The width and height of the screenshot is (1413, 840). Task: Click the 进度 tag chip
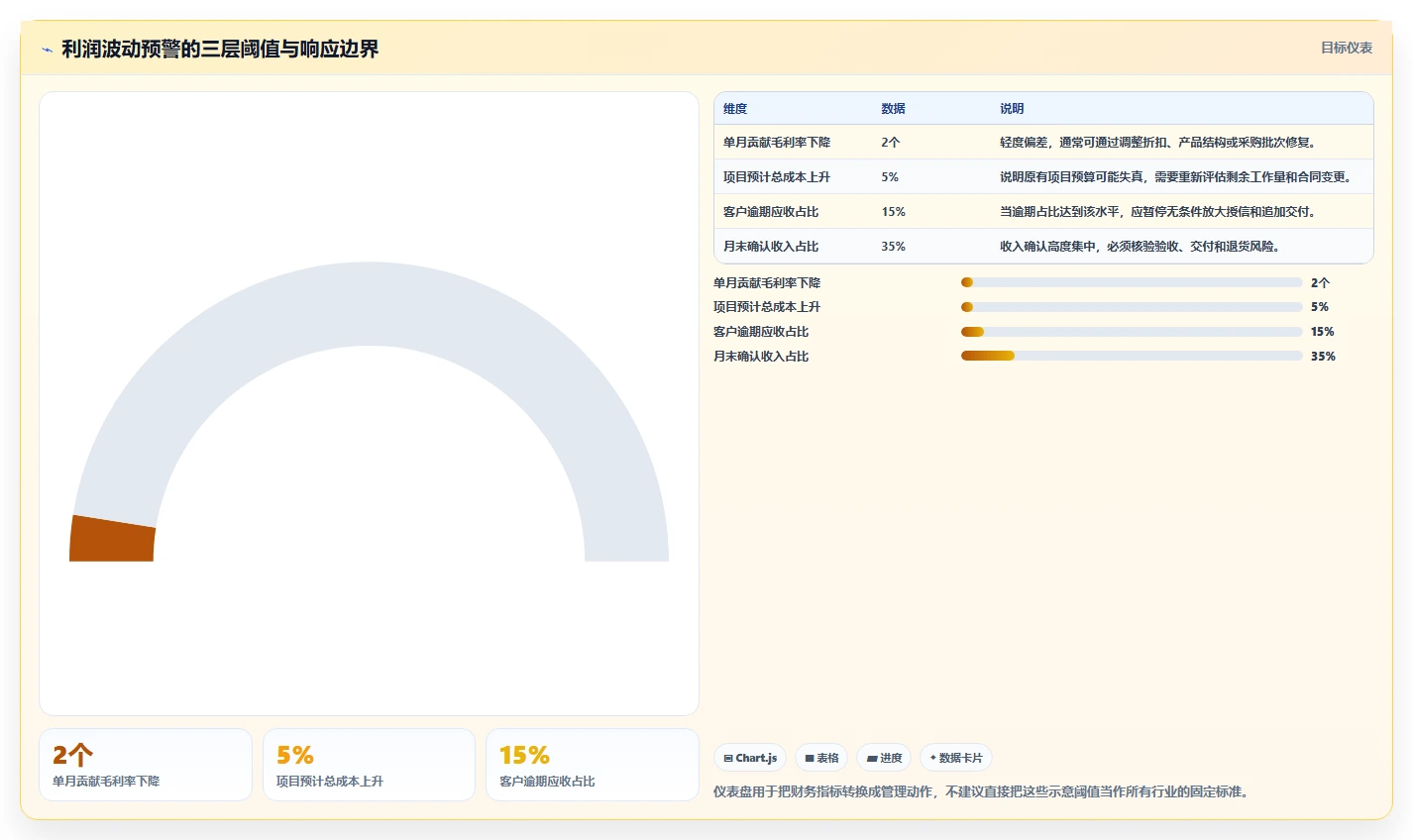[x=884, y=758]
